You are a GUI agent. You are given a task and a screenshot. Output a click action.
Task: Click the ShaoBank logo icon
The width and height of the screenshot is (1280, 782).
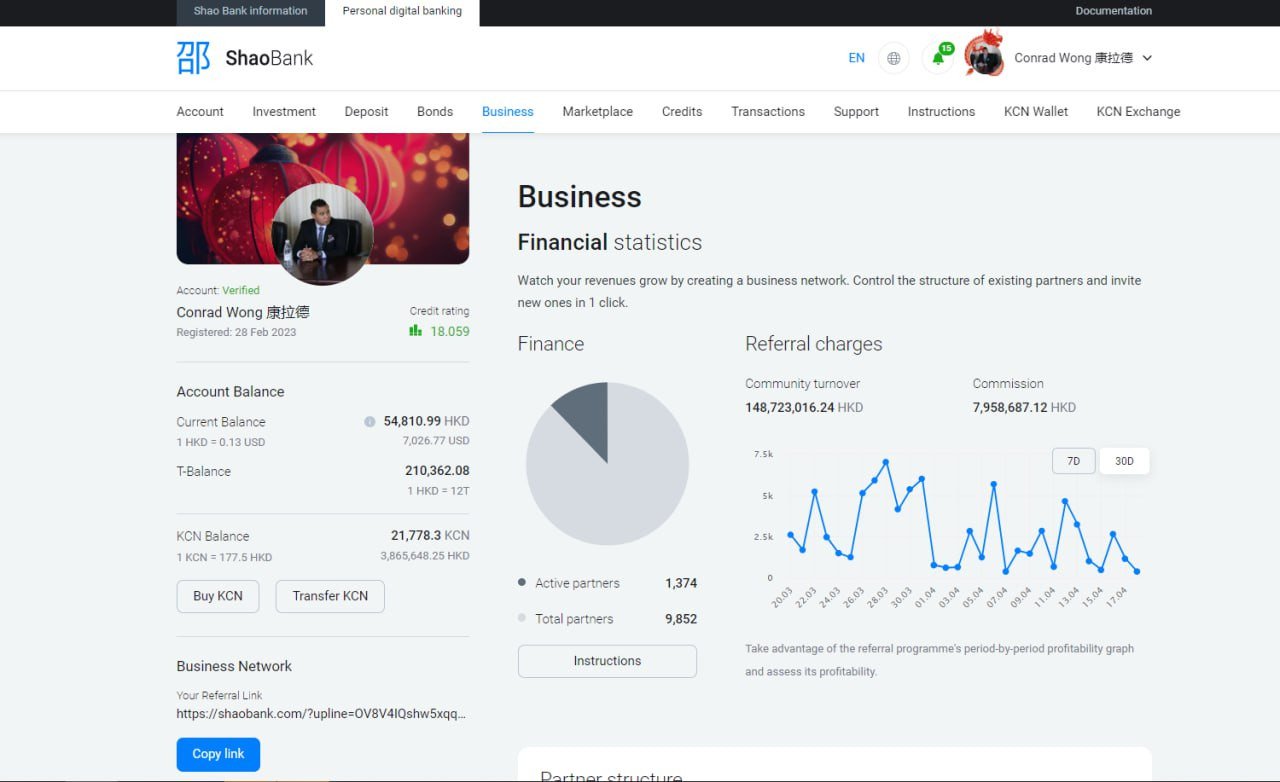tap(193, 58)
